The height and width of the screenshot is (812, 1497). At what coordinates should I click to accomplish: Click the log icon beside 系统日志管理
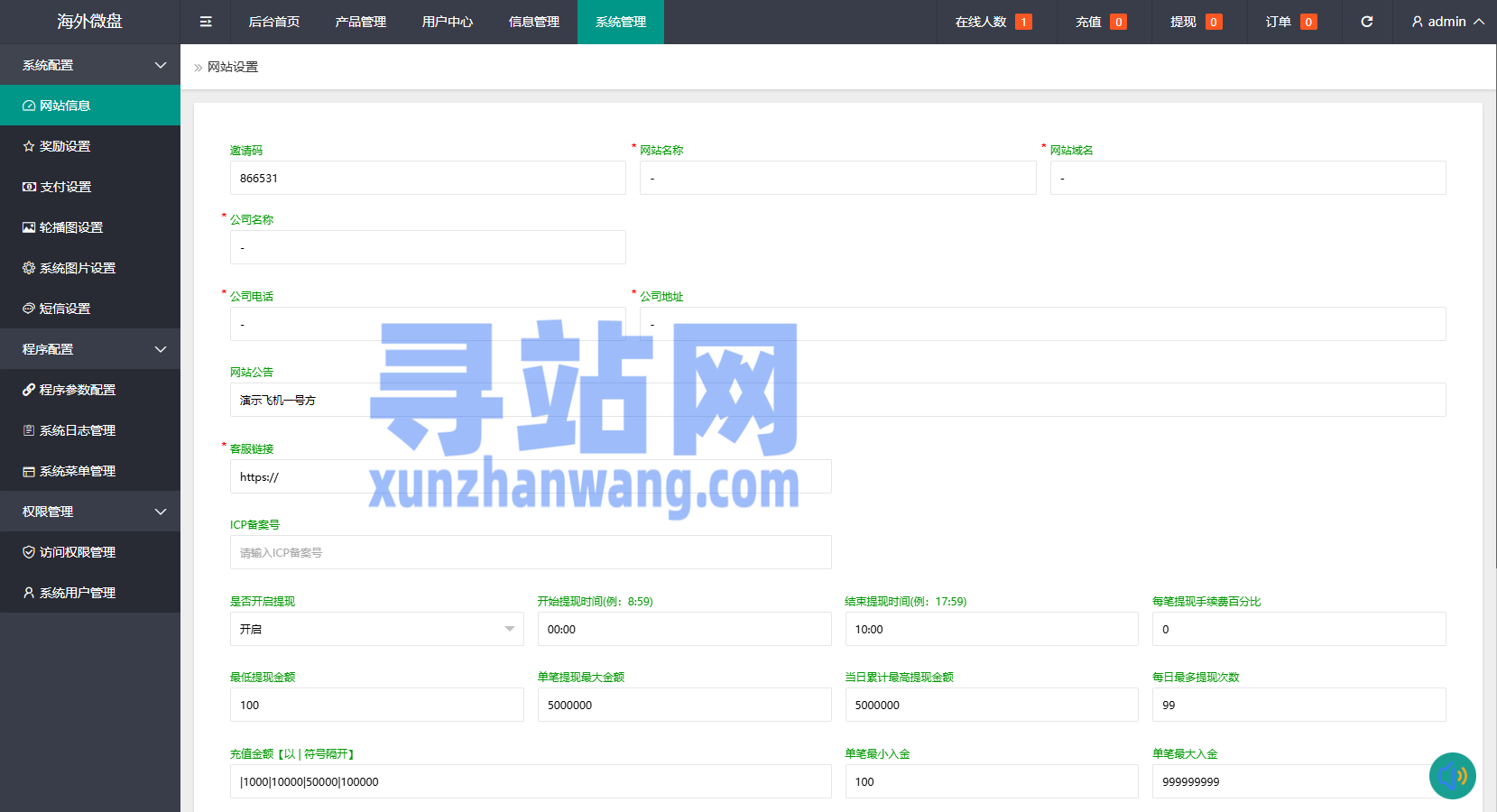tap(29, 430)
